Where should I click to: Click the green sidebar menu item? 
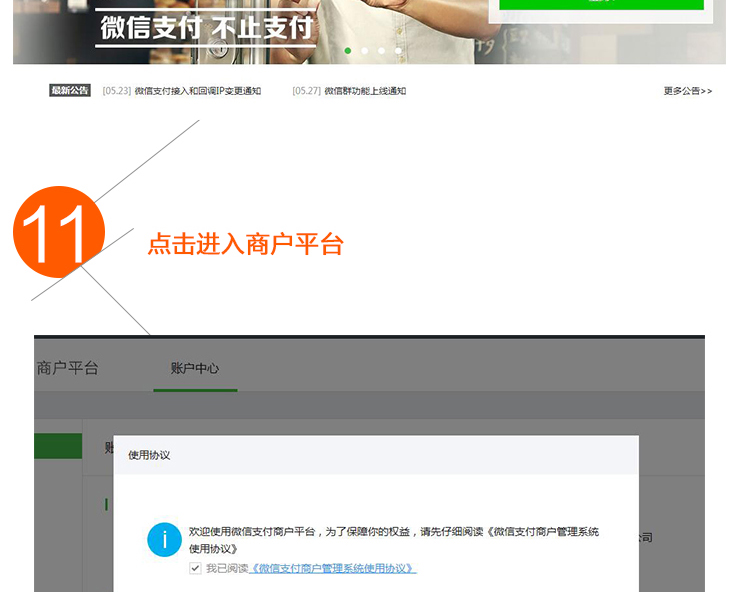coord(58,446)
